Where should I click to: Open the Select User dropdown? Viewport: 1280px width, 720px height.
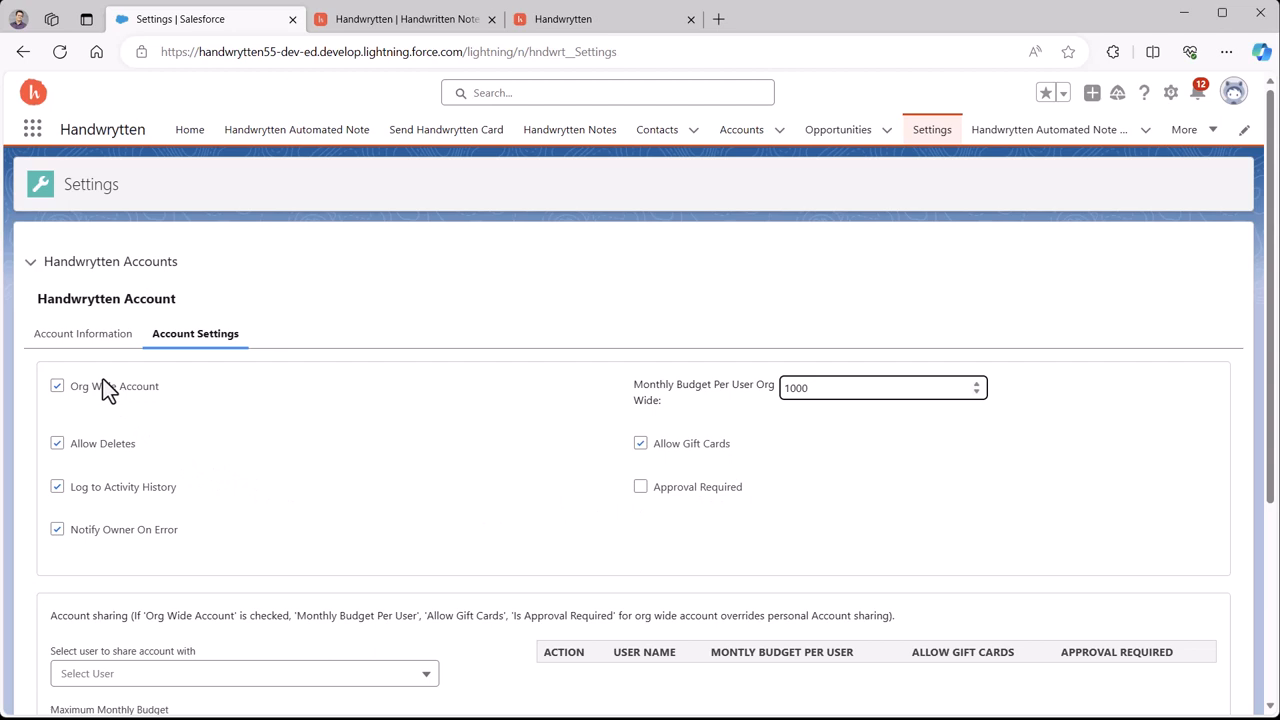click(244, 674)
